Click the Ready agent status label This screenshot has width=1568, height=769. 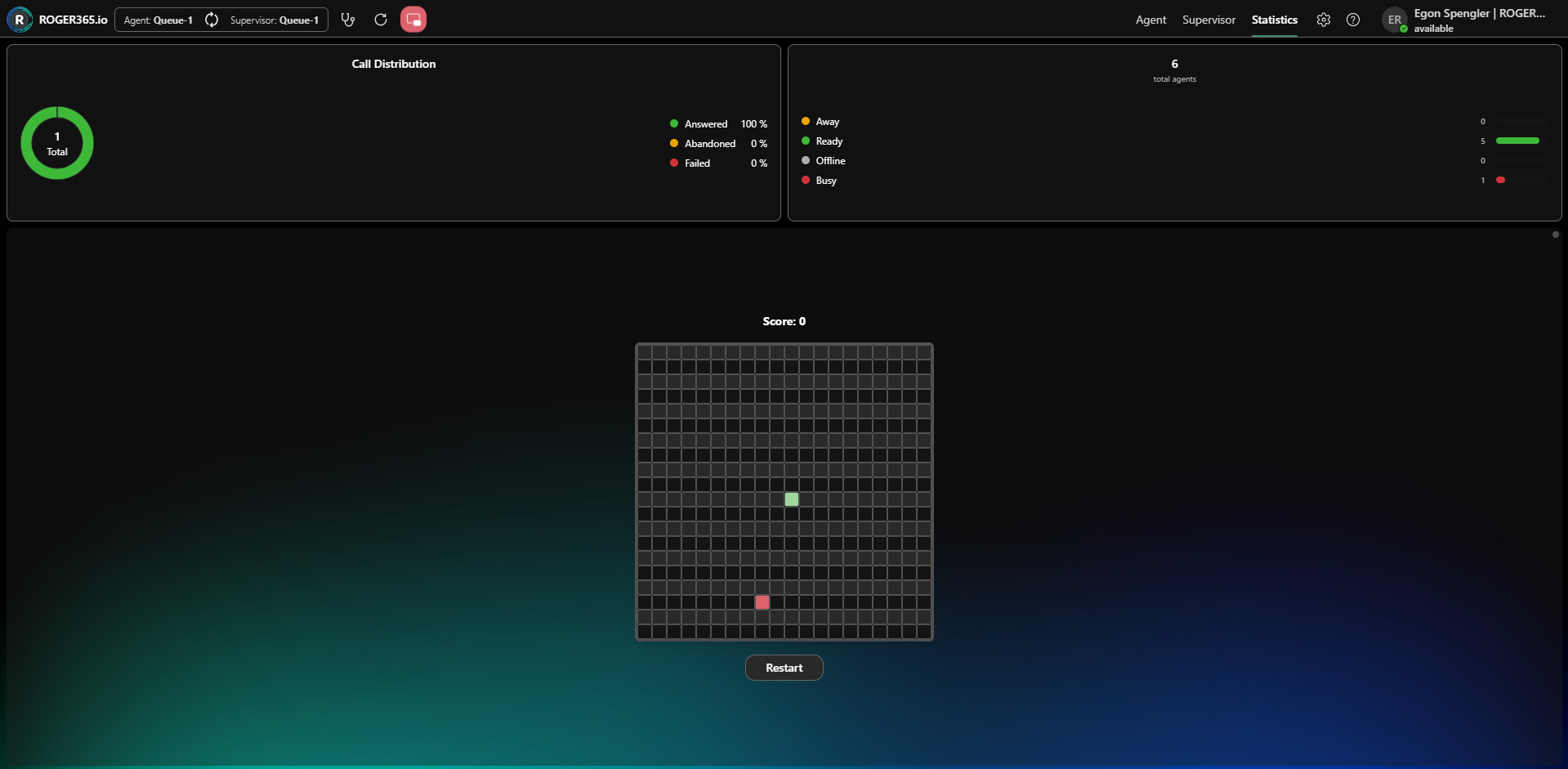pyautogui.click(x=829, y=141)
